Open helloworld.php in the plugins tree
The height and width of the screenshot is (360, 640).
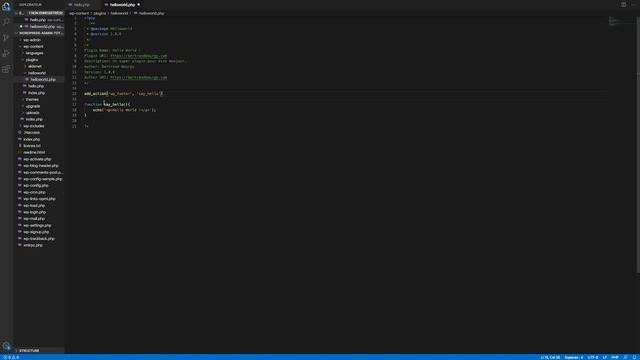pos(43,80)
